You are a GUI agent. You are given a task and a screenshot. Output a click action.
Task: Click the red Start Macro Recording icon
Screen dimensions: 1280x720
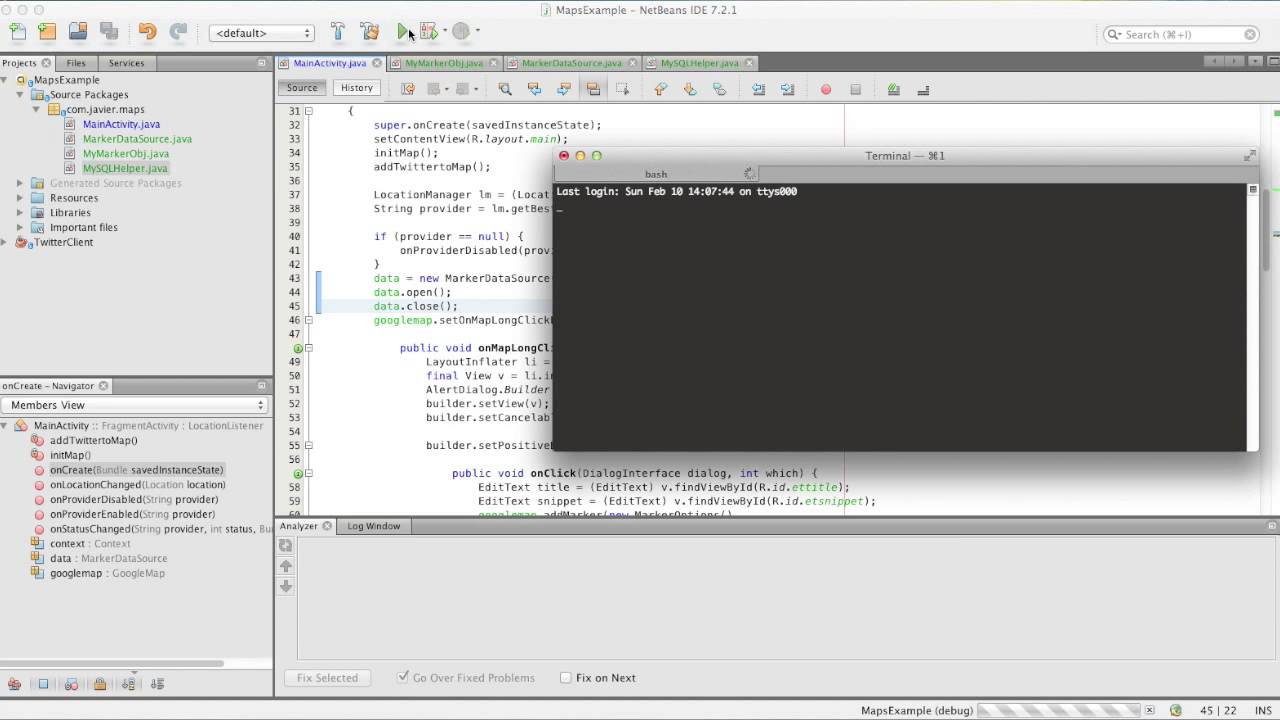click(x=826, y=89)
